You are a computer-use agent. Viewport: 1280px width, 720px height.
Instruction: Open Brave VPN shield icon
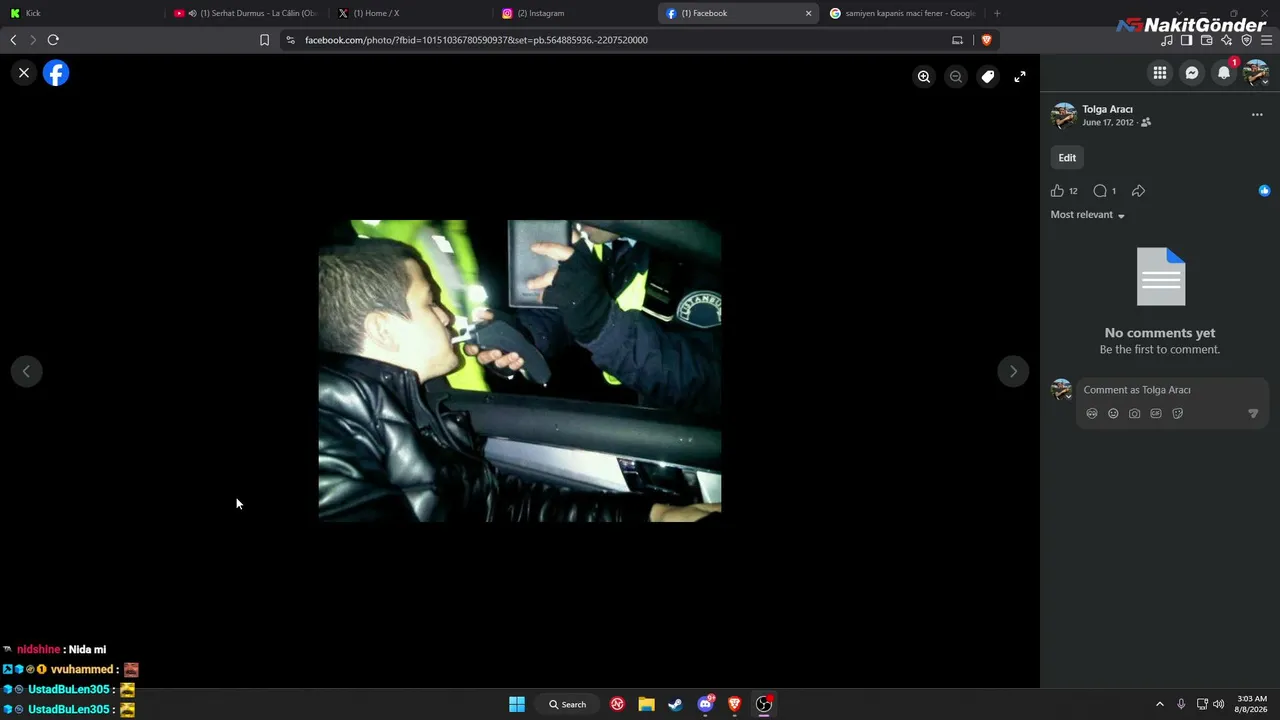(1246, 40)
